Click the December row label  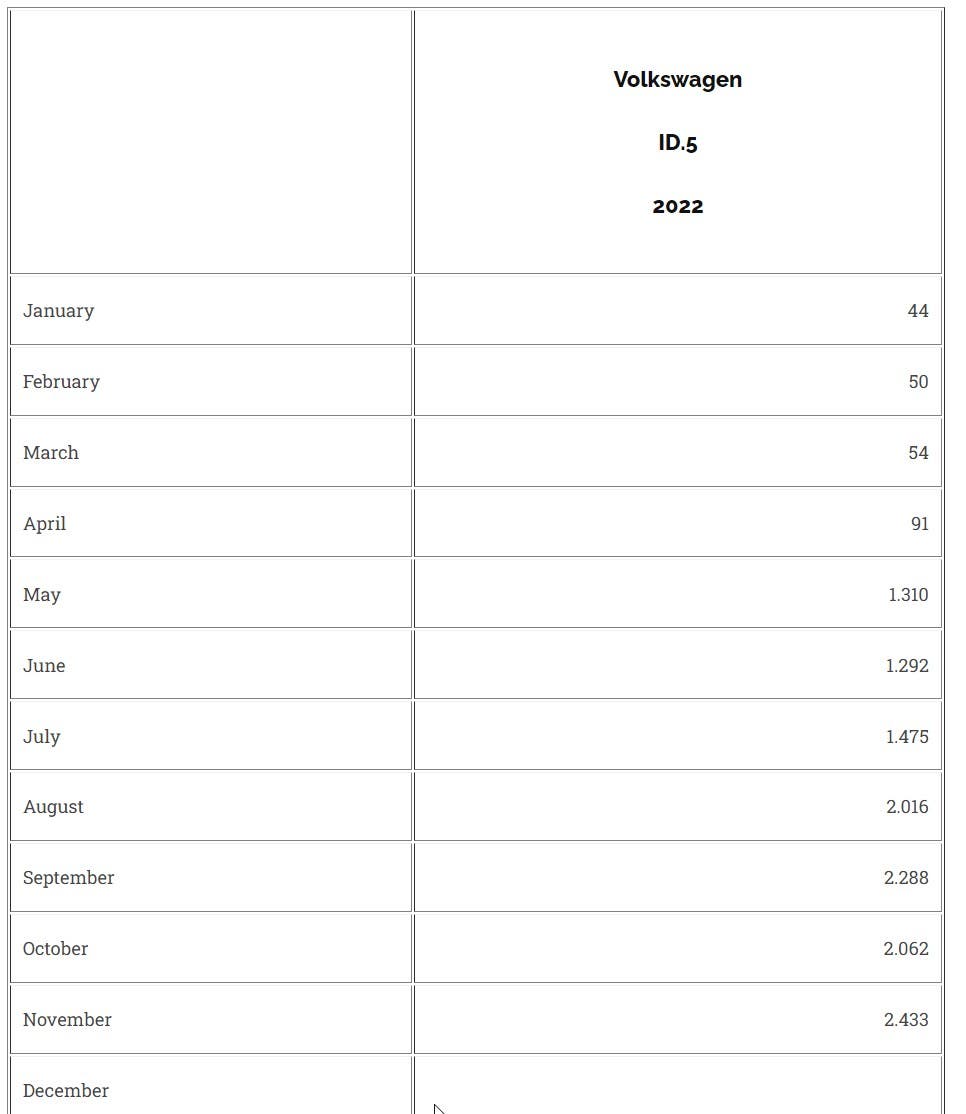tap(66, 1091)
